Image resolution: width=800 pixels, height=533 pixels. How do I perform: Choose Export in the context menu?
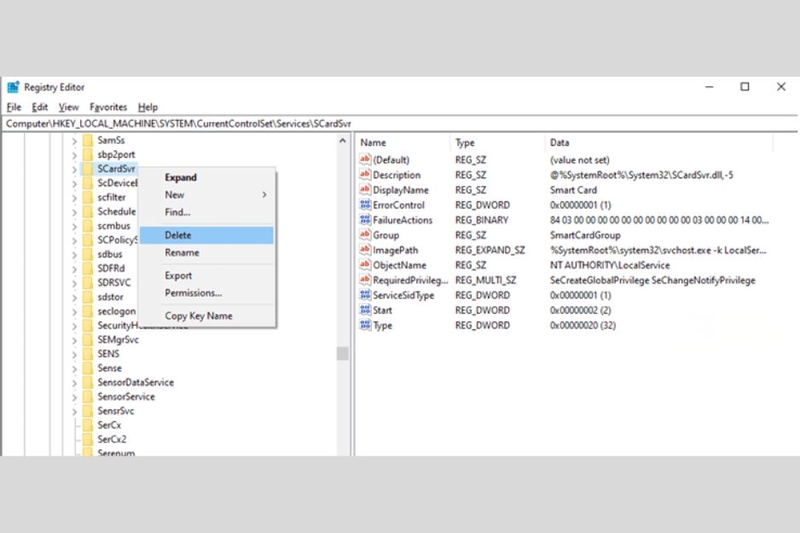click(x=207, y=275)
